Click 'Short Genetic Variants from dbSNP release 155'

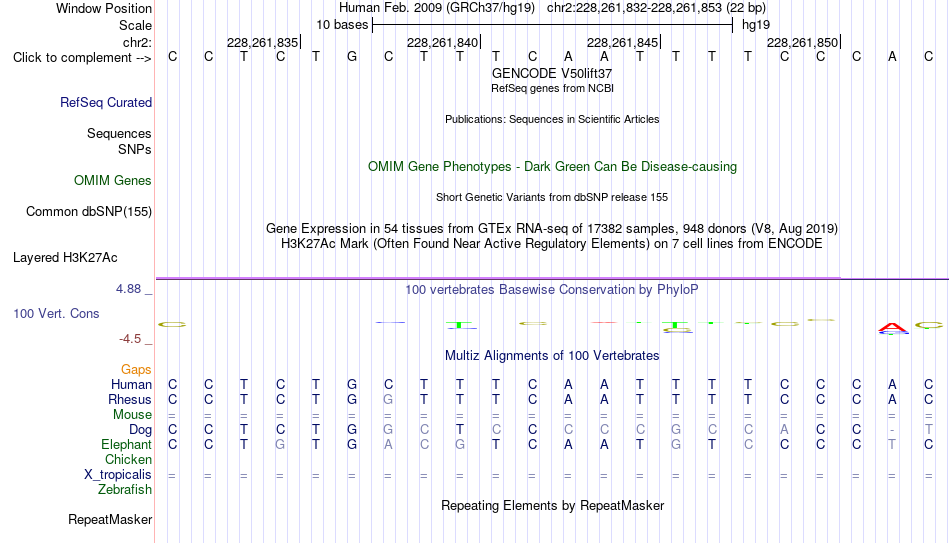point(552,198)
